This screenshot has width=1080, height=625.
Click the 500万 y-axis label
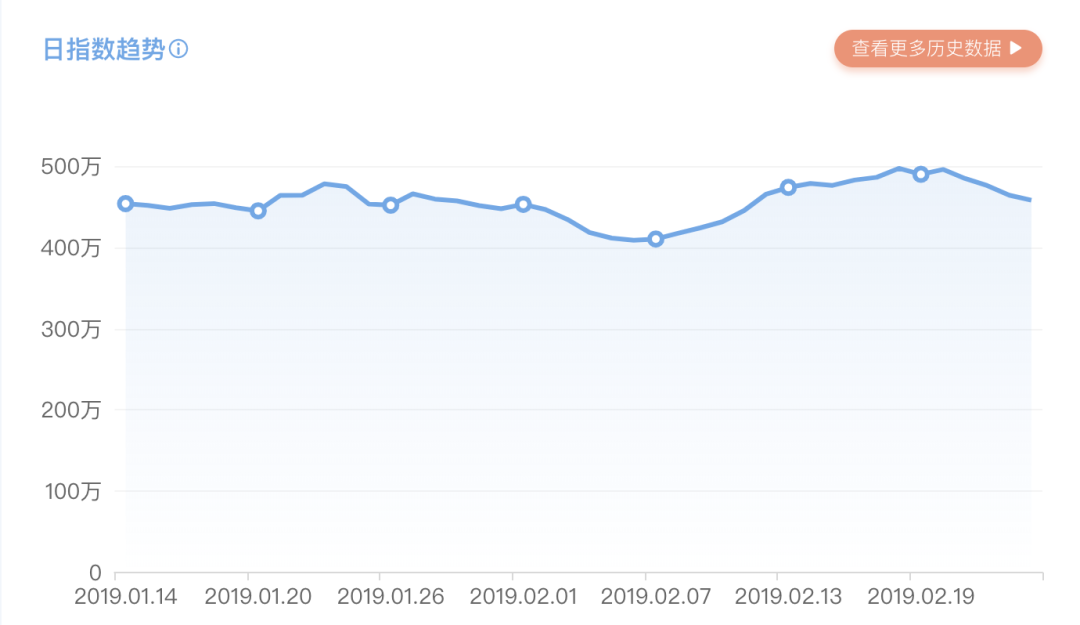pyautogui.click(x=70, y=167)
